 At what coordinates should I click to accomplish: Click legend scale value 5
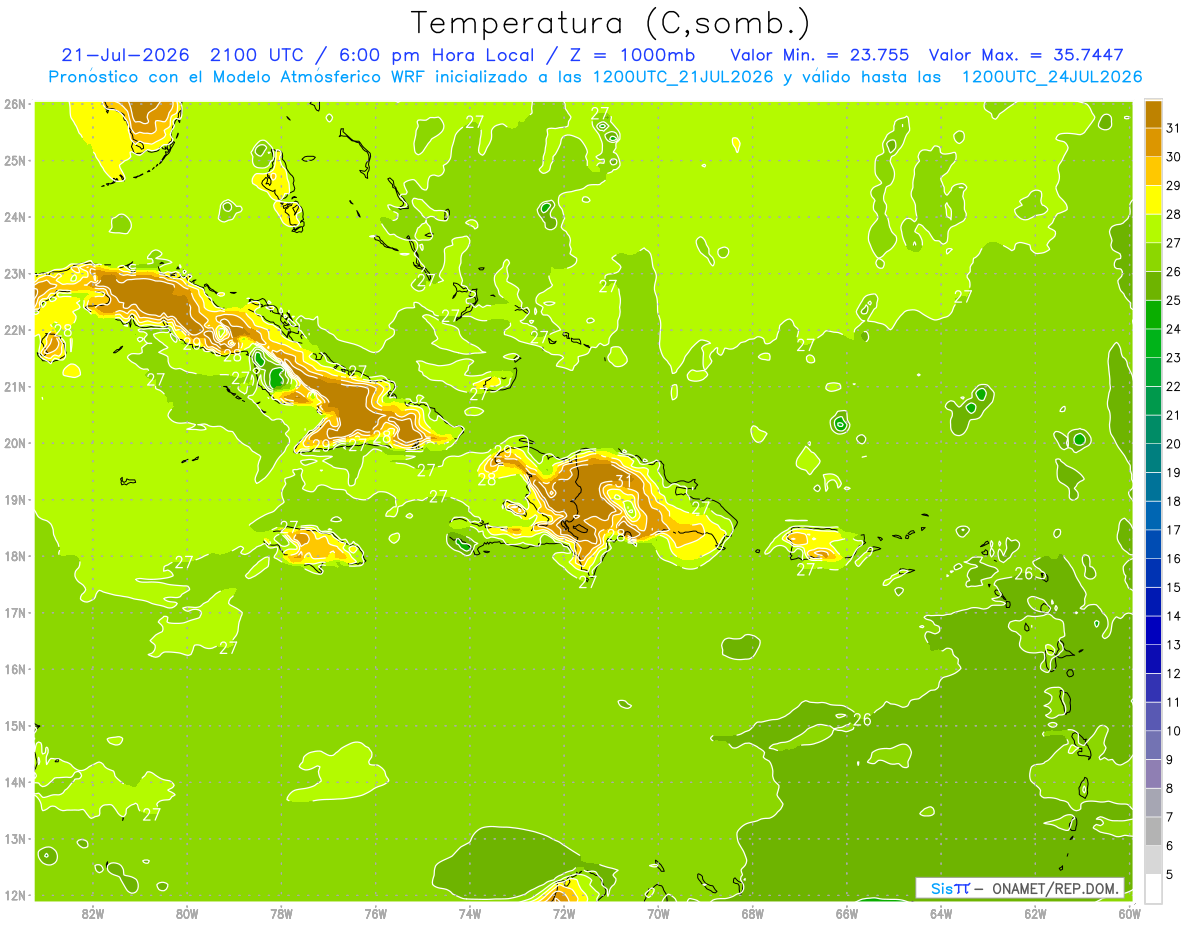1170,874
